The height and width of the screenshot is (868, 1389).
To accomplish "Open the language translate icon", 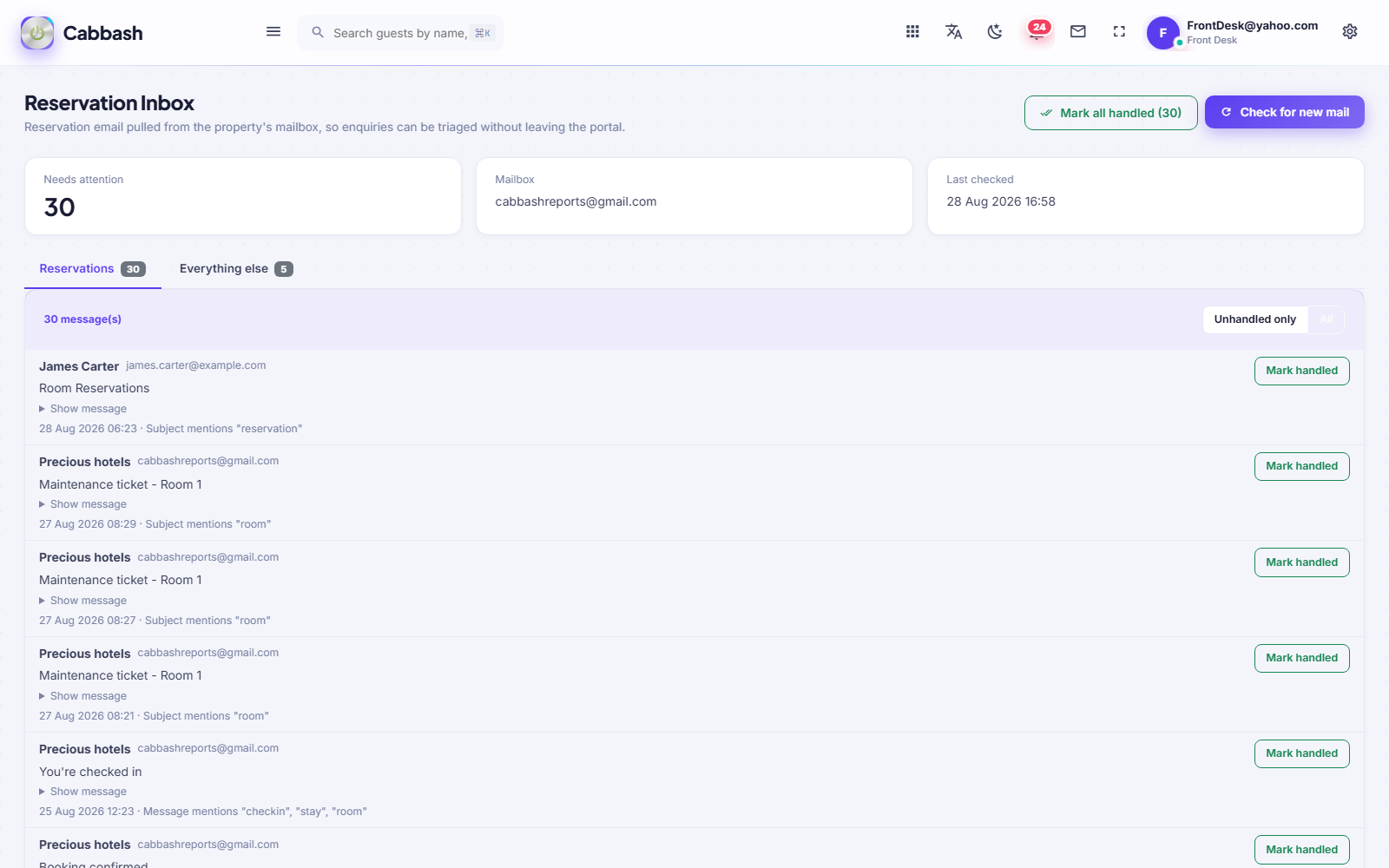I will [x=953, y=32].
